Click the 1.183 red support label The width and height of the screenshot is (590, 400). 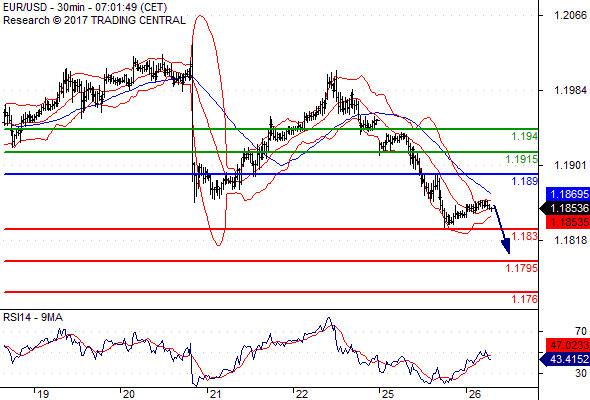pyautogui.click(x=525, y=236)
